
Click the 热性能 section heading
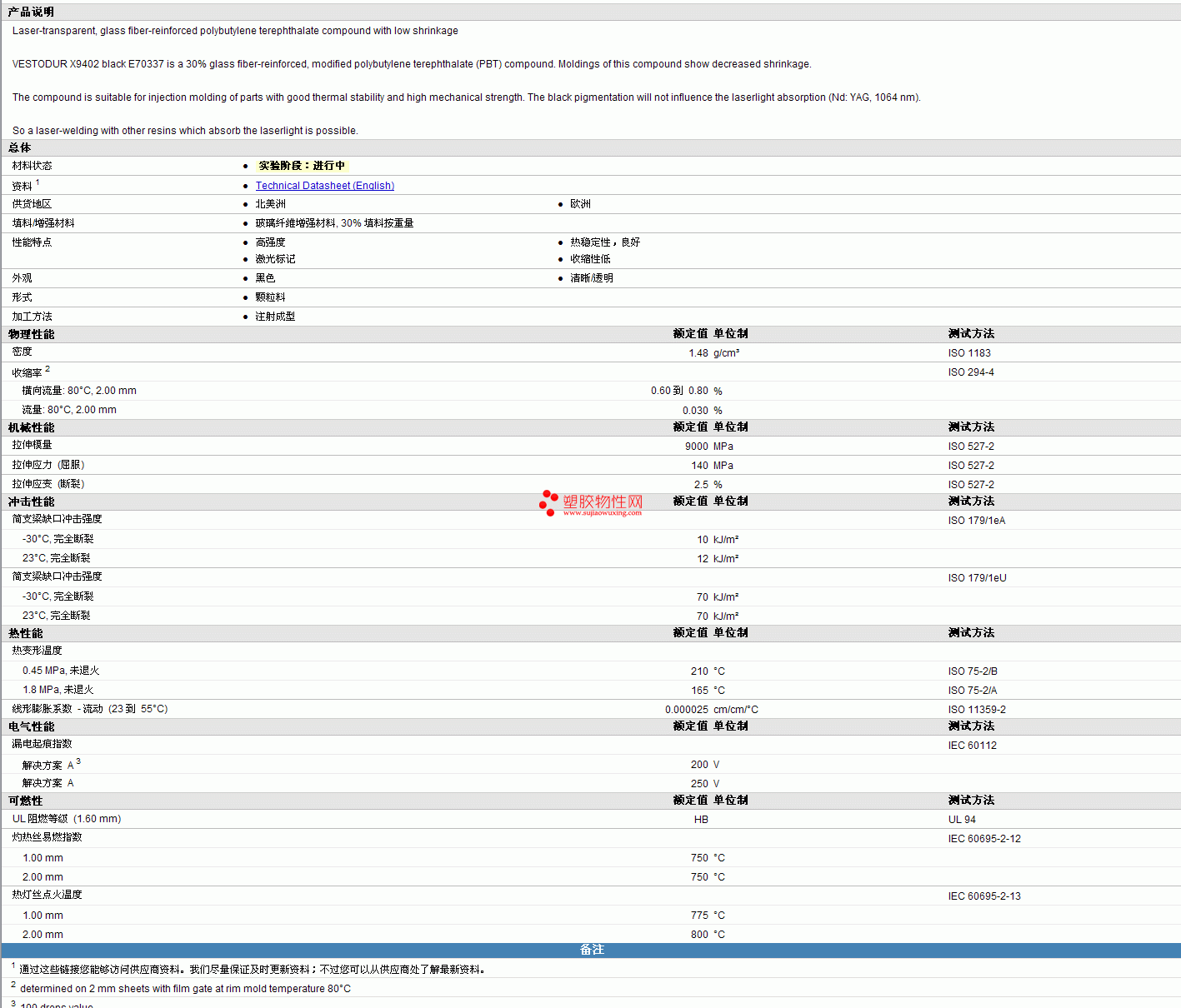tap(26, 633)
